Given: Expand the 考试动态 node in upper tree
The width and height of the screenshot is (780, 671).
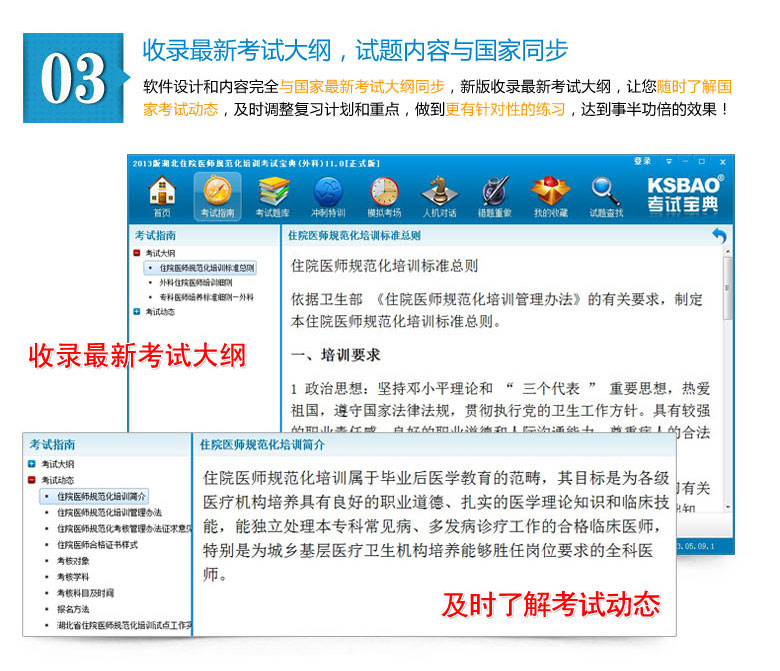Looking at the screenshot, I should [x=137, y=311].
